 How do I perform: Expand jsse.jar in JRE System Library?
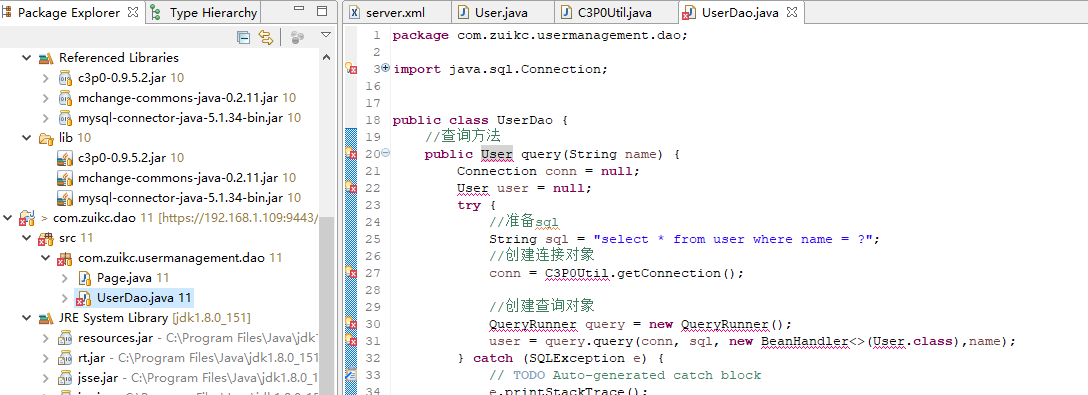pyautogui.click(x=46, y=378)
